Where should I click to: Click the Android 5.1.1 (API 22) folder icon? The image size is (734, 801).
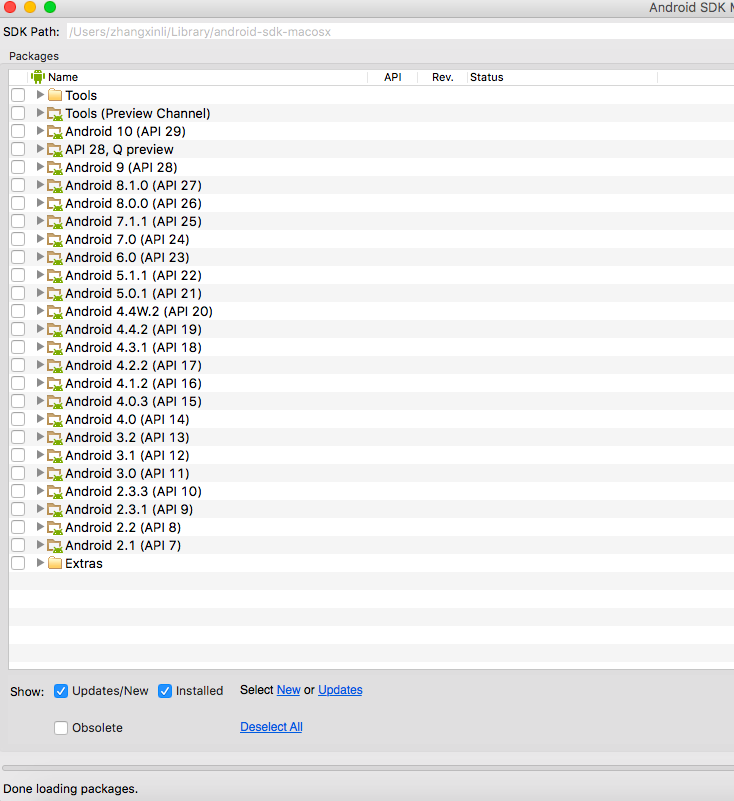[55, 275]
